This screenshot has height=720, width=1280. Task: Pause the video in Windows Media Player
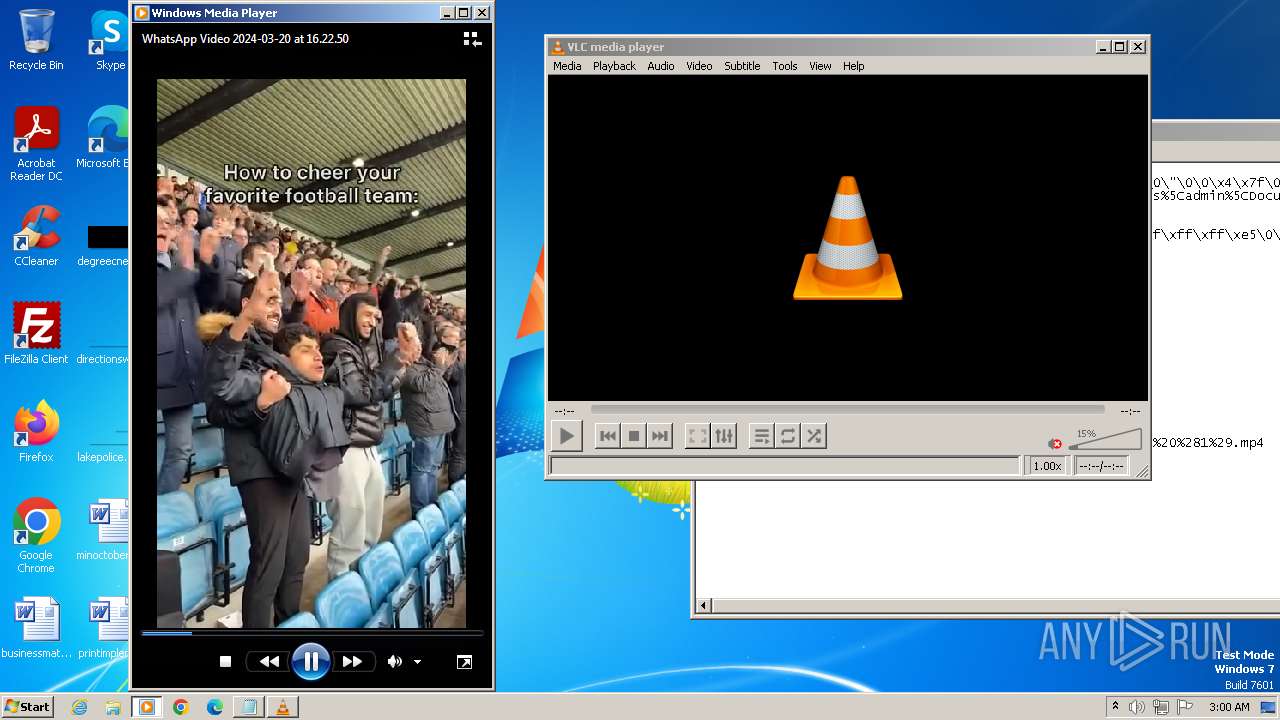pos(311,661)
